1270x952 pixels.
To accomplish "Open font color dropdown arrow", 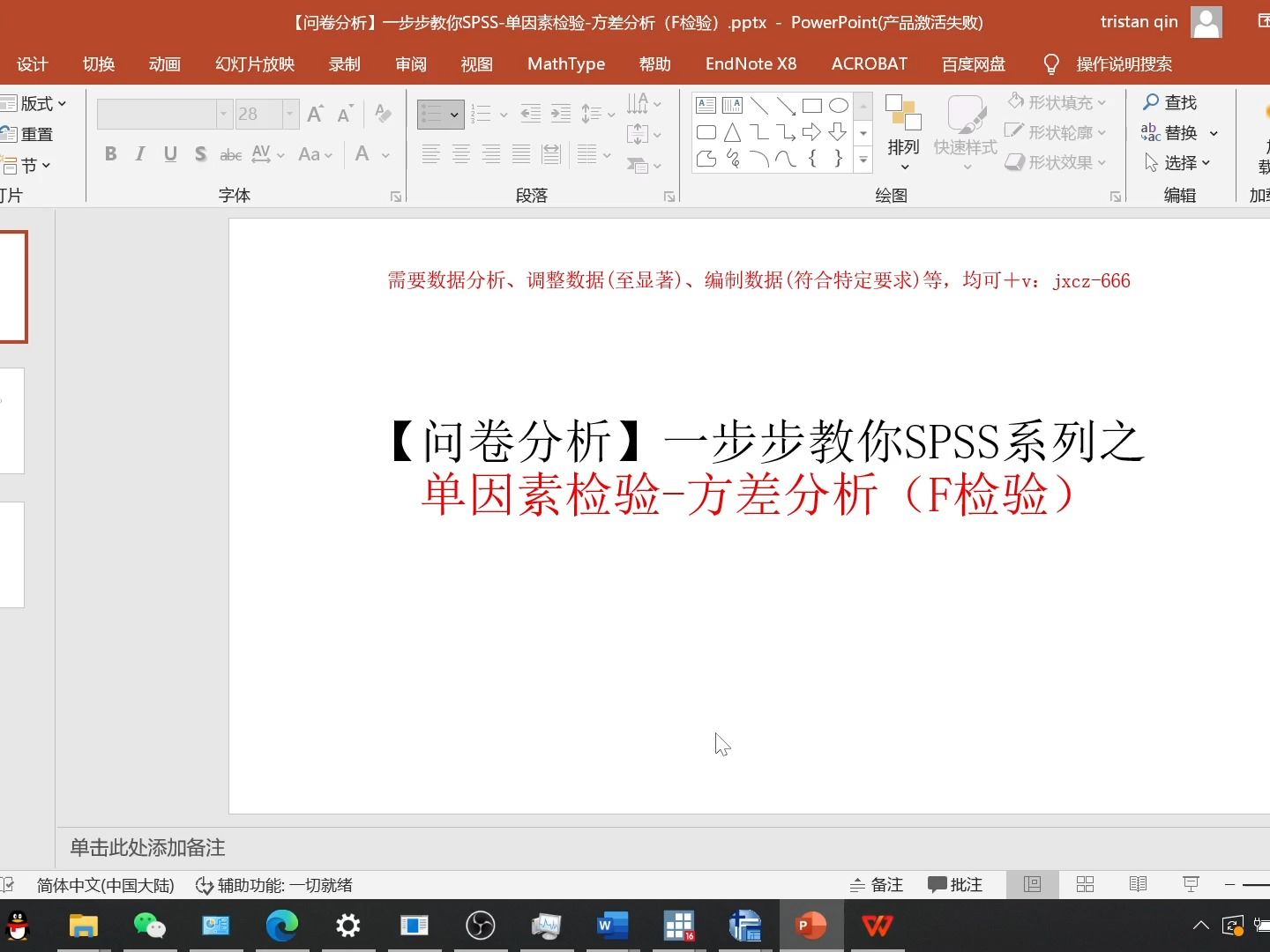I will 385,155.
